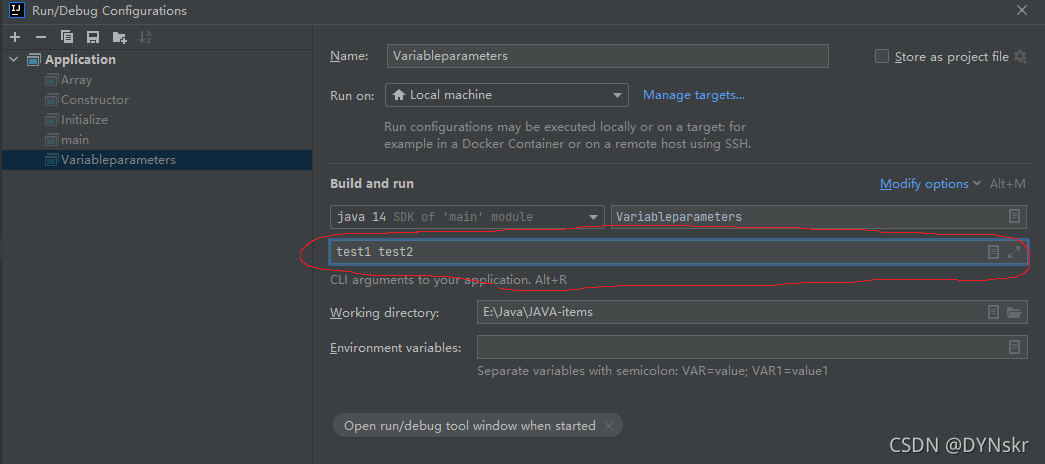Screen dimensions: 1045x464
Task: Remove the Open run/debug tool window option
Action: point(608,425)
